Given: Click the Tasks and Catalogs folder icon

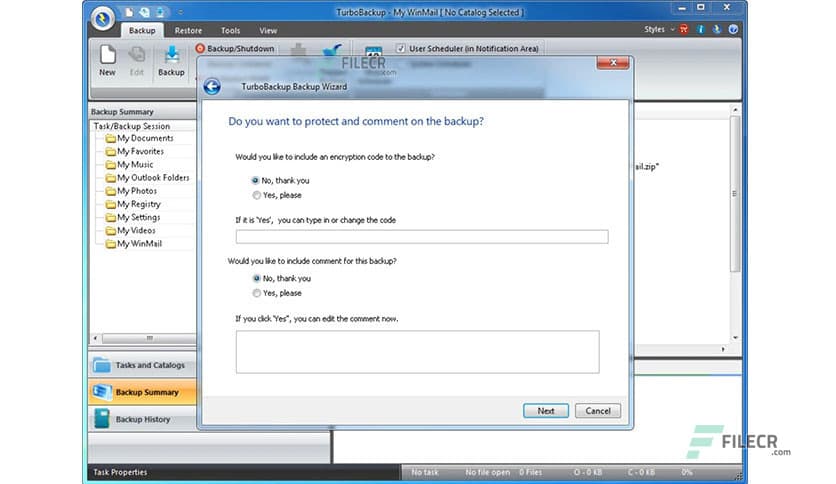Looking at the screenshot, I should (101, 365).
